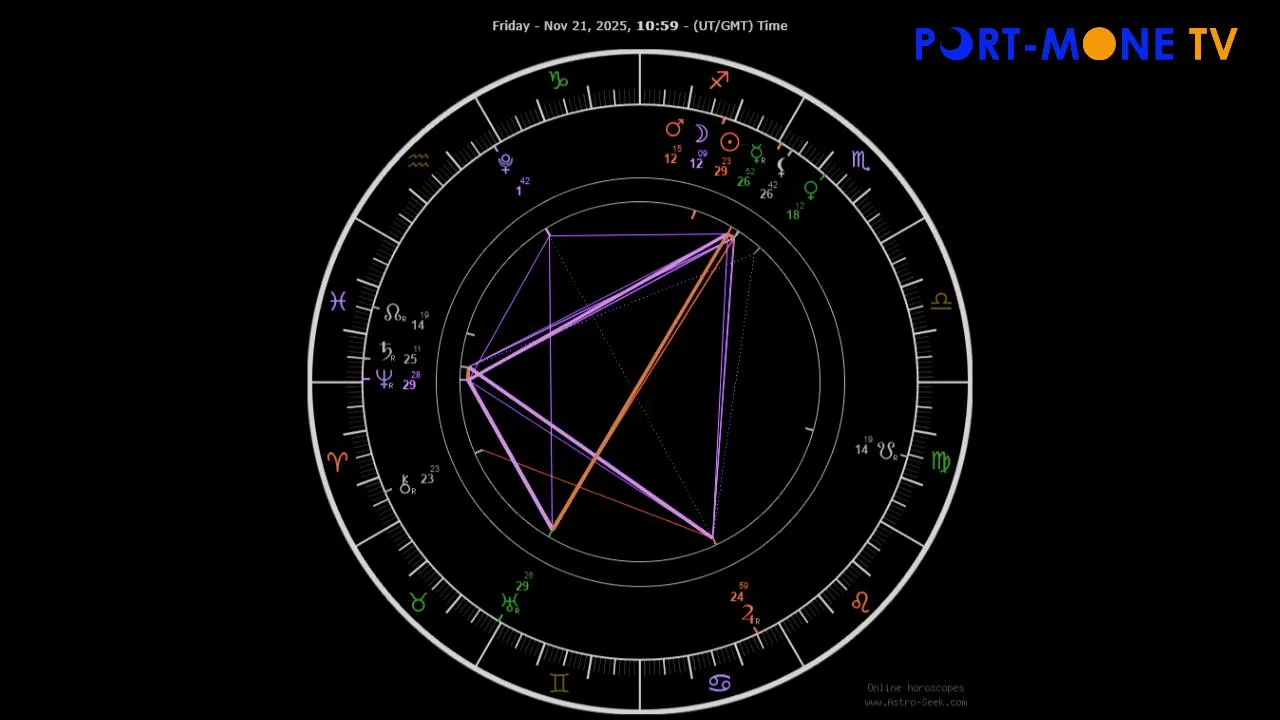
Task: Select the Aquarius wave glyph
Action: coord(419,160)
